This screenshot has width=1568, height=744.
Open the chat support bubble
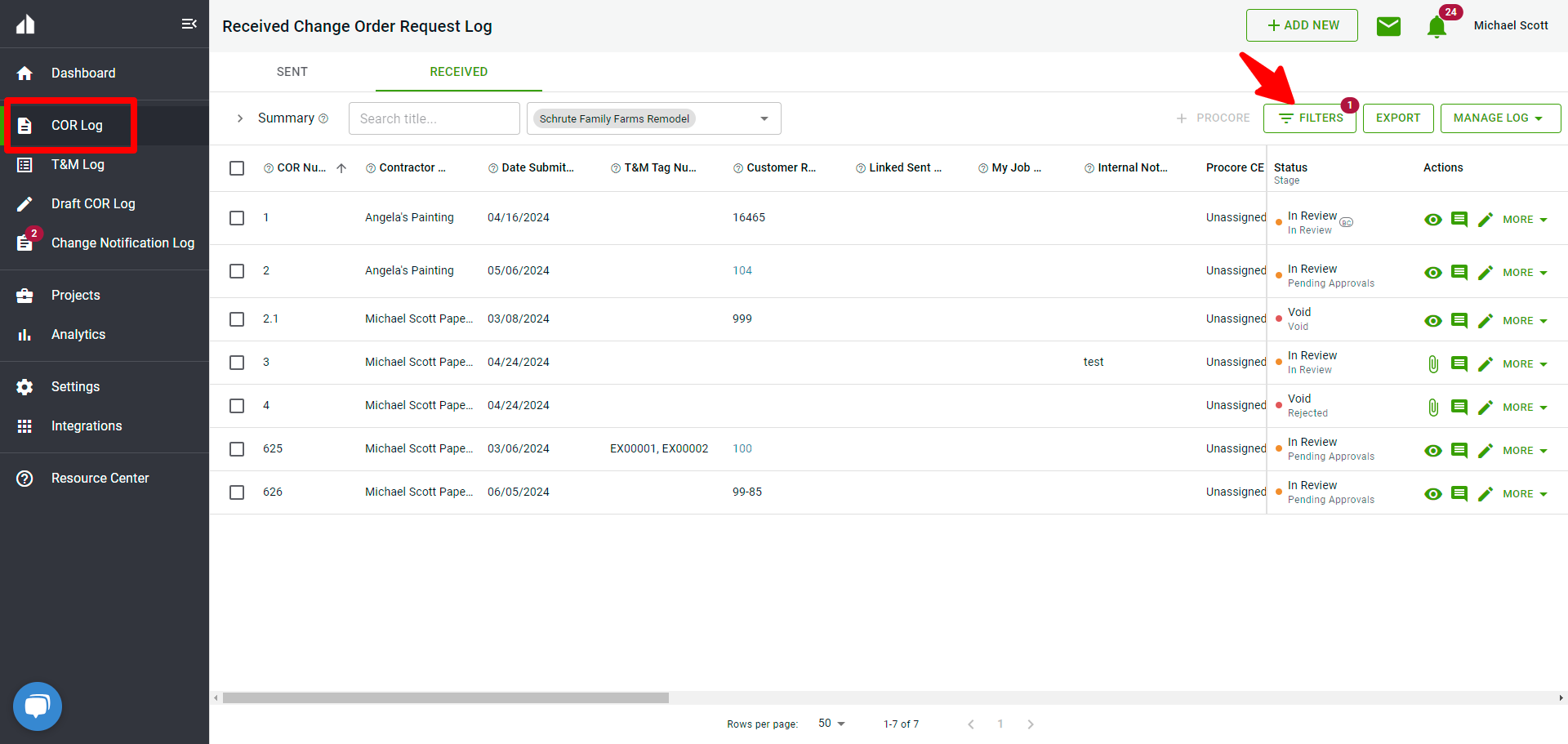[x=38, y=706]
